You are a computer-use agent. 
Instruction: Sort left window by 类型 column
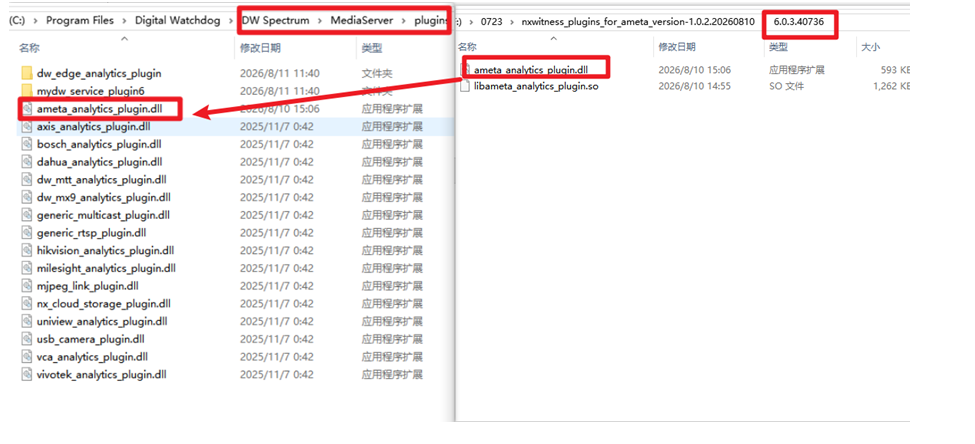pyautogui.click(x=372, y=48)
